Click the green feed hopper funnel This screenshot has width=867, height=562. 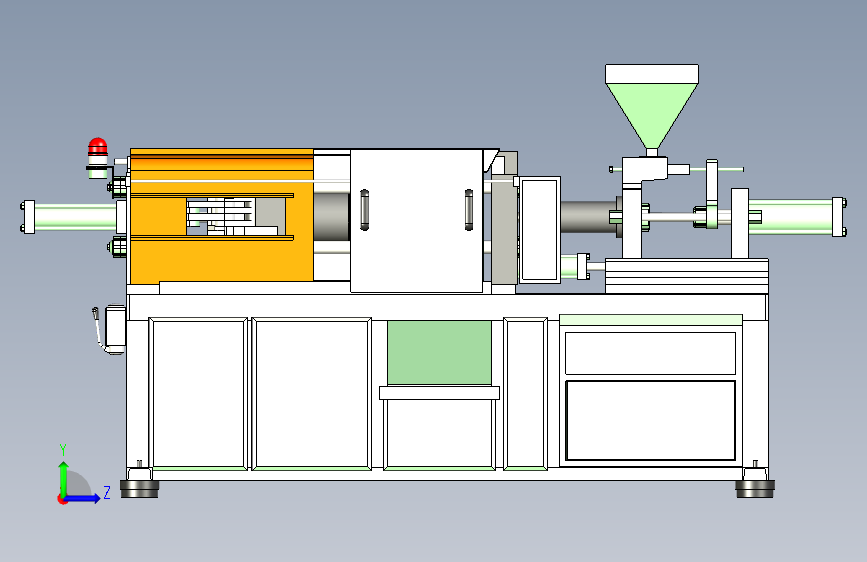pyautogui.click(x=652, y=116)
